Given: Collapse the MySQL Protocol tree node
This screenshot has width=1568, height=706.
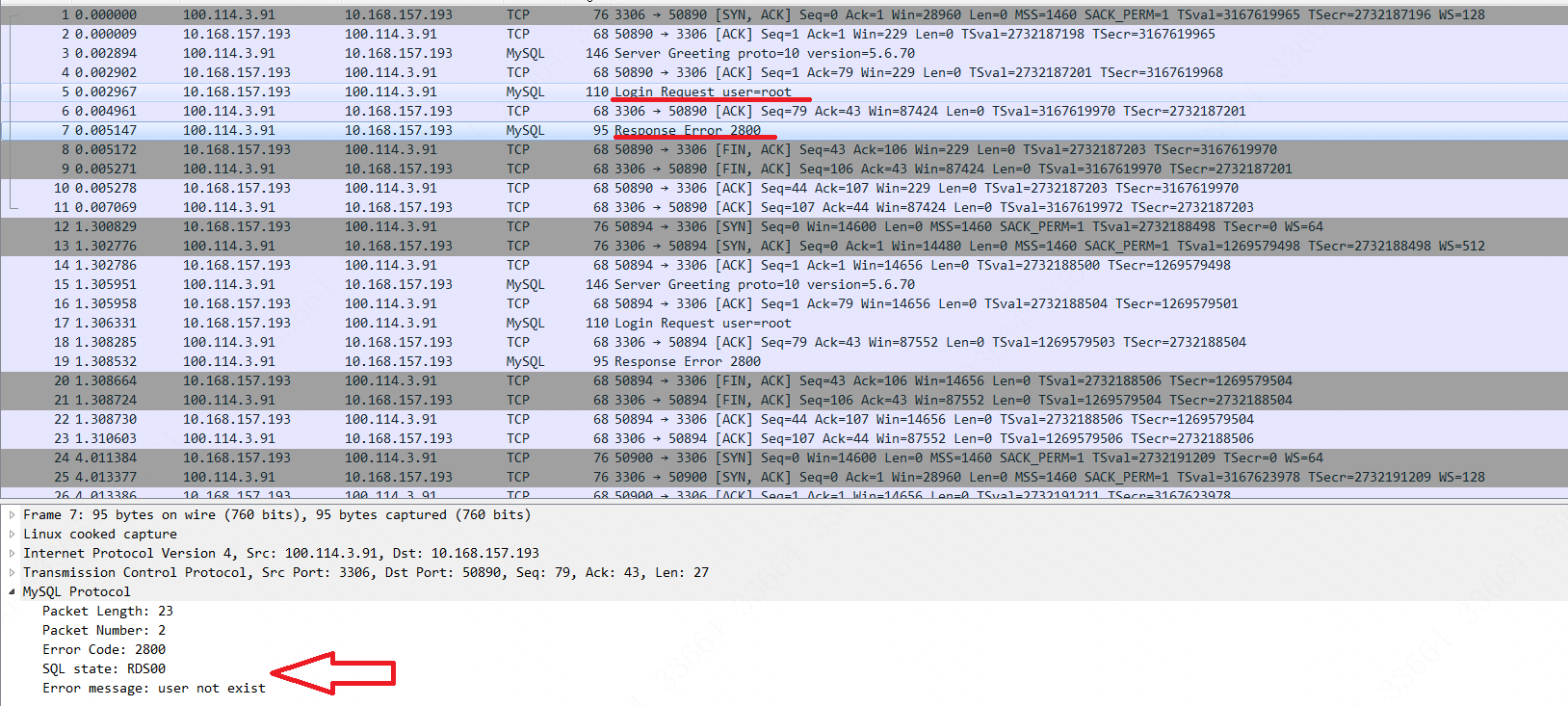Looking at the screenshot, I should [13, 592].
